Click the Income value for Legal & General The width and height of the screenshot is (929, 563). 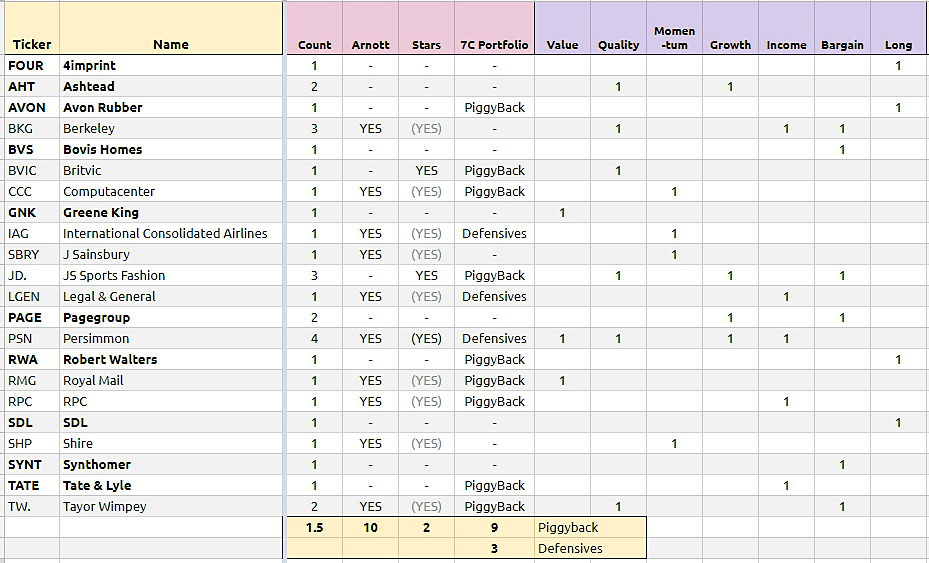click(x=786, y=296)
